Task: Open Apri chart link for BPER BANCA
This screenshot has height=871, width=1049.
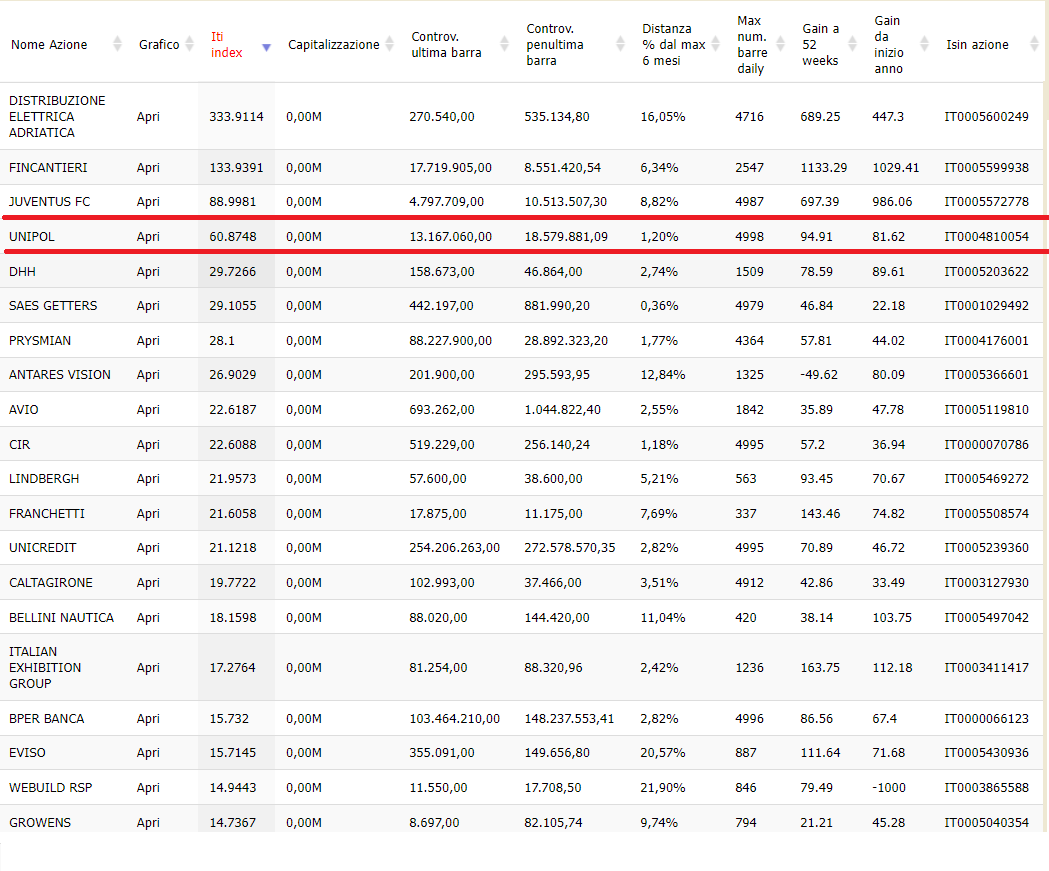Action: [x=148, y=718]
